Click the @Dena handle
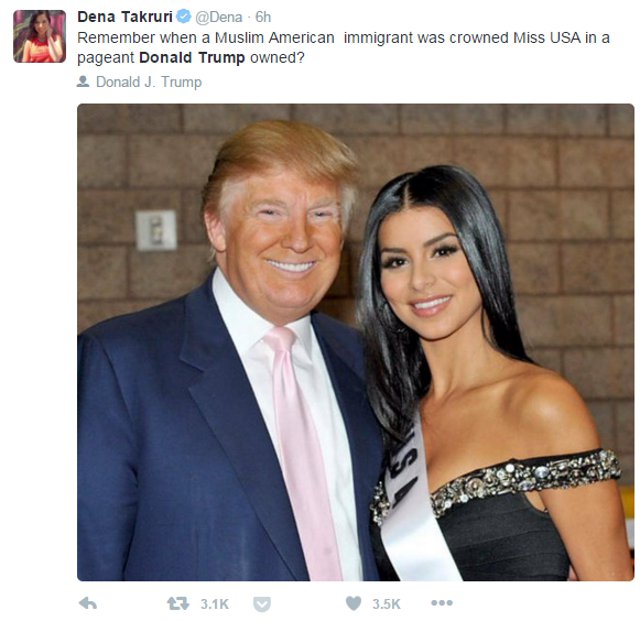Screen dimensions: 640x621 point(219,17)
